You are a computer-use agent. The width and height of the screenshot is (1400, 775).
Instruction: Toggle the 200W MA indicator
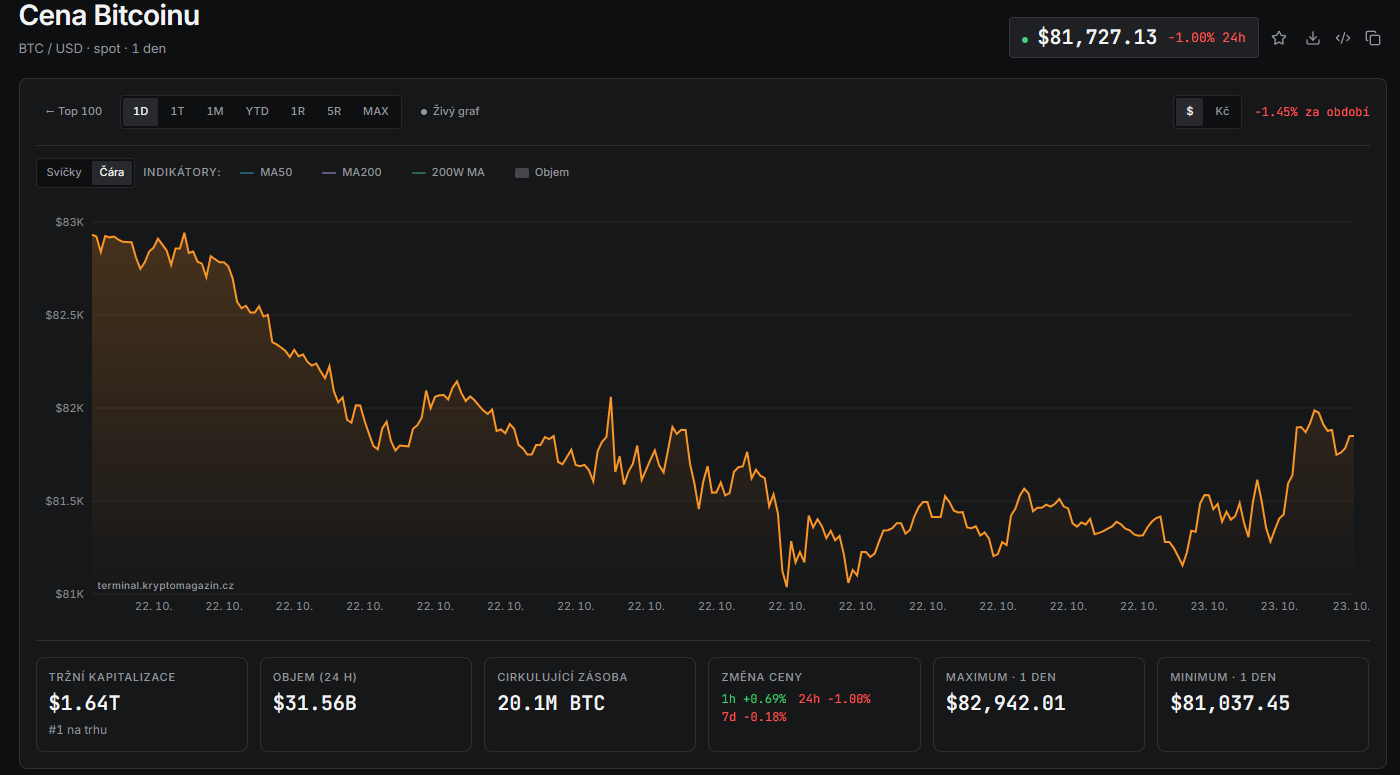(x=448, y=172)
